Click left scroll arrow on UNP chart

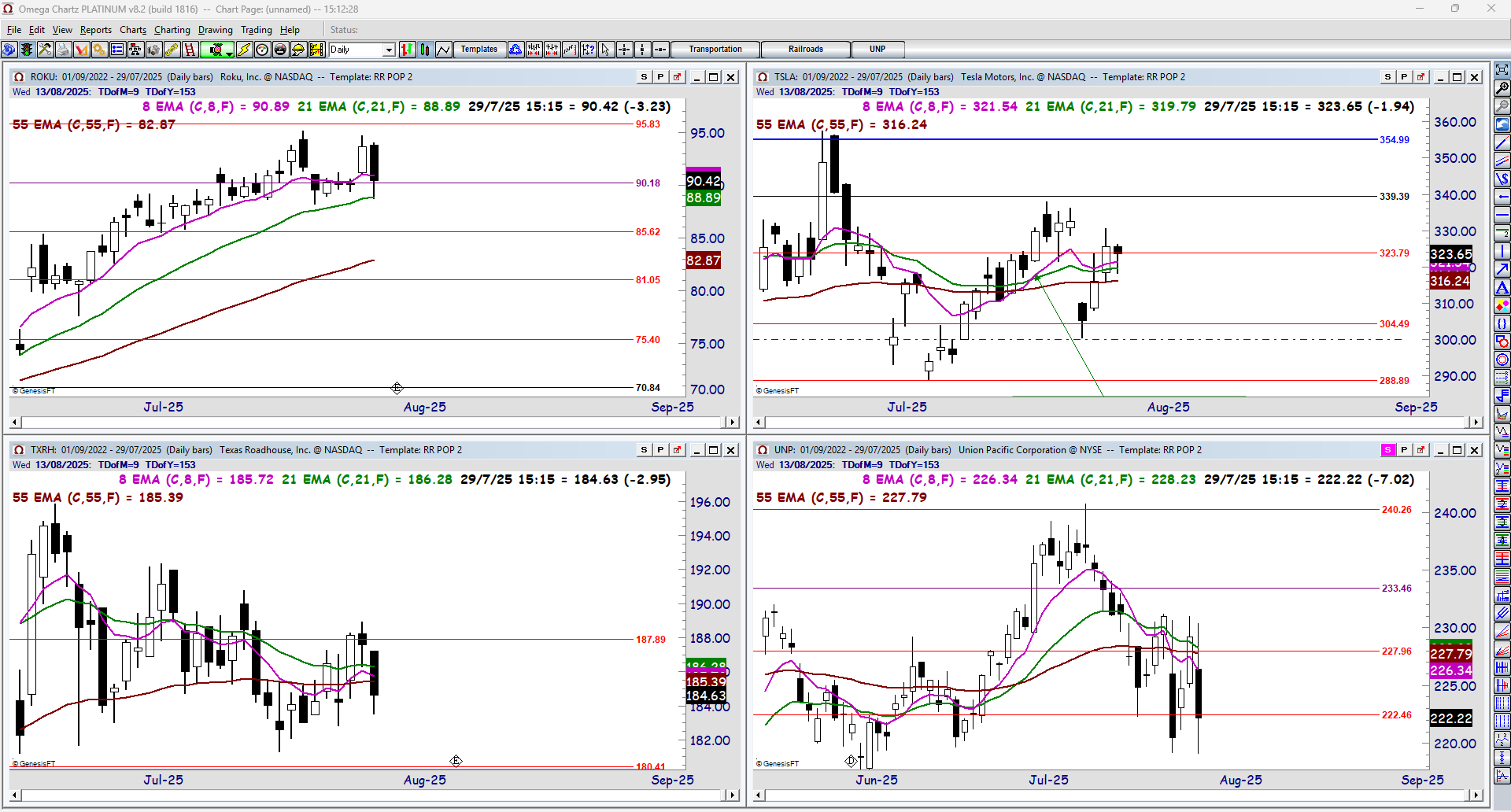click(759, 795)
